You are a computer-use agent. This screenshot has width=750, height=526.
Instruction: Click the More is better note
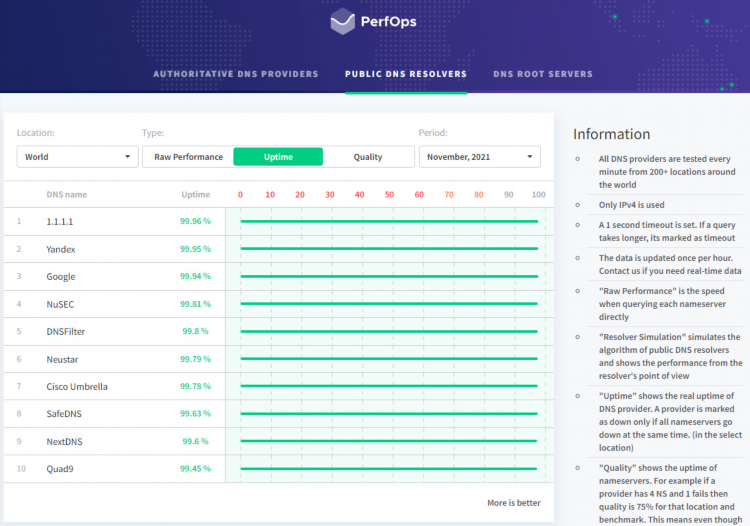point(514,503)
